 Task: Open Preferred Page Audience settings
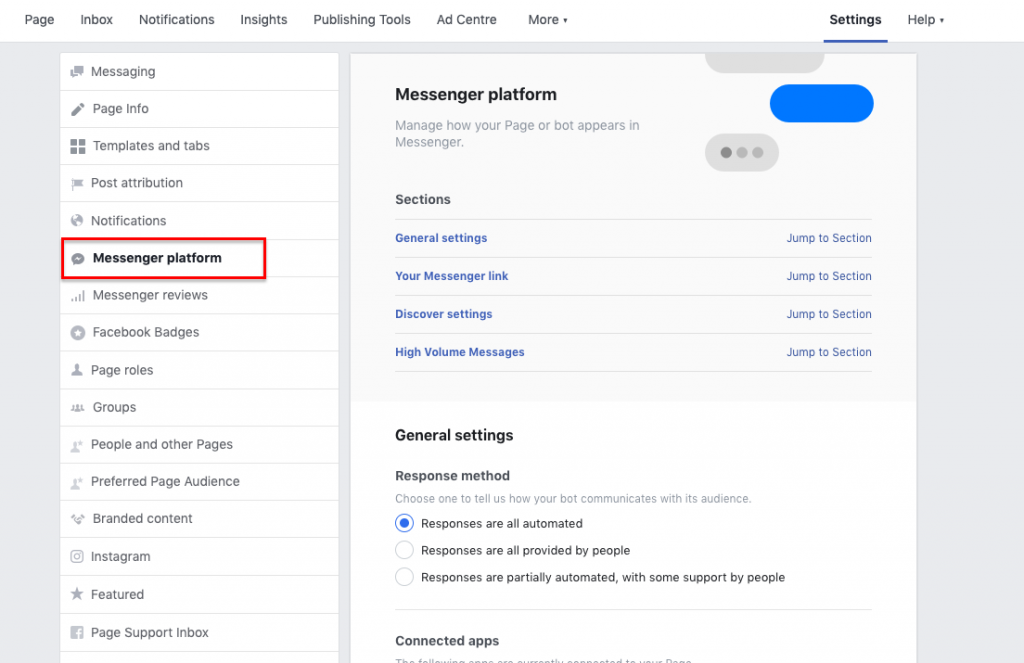[x=199, y=482]
